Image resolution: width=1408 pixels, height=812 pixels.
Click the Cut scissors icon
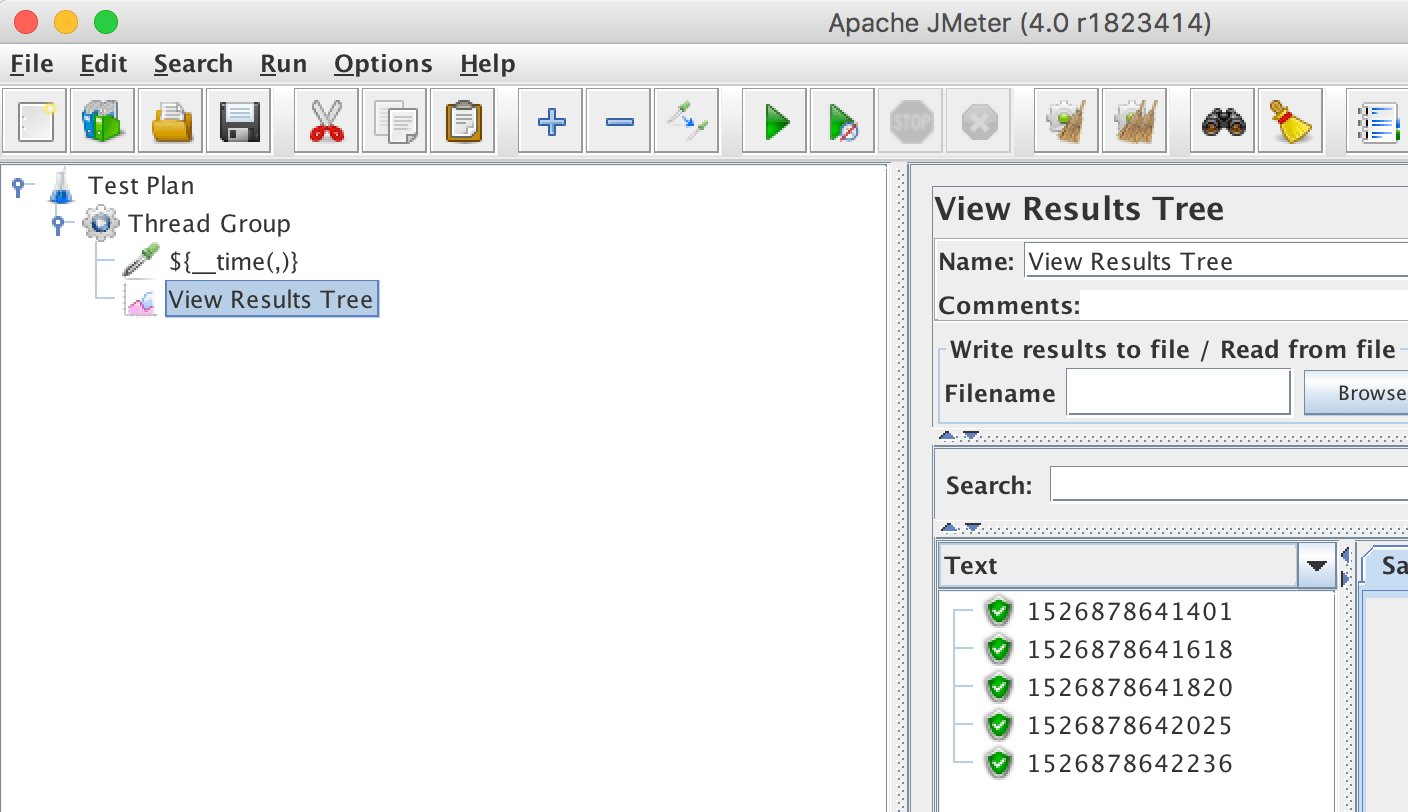click(326, 121)
